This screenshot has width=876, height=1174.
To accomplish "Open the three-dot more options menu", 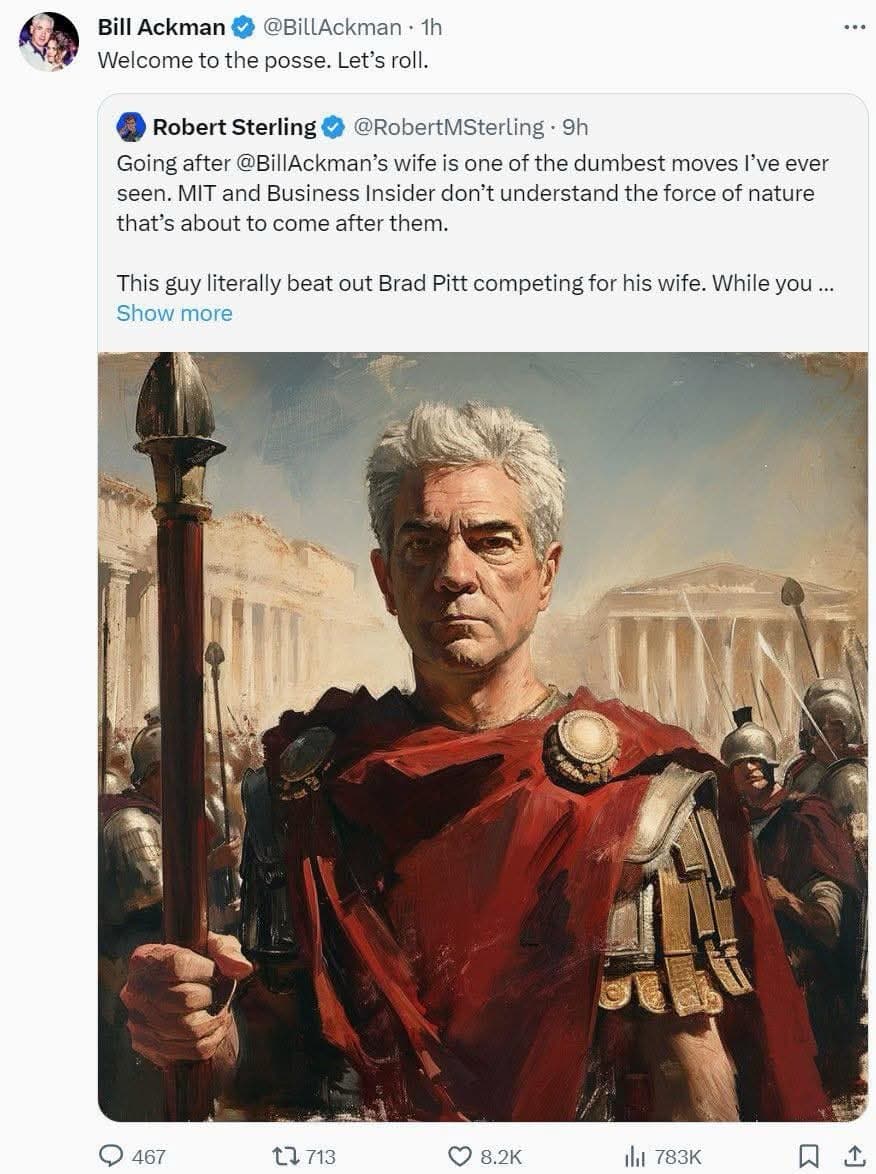I will click(x=854, y=28).
